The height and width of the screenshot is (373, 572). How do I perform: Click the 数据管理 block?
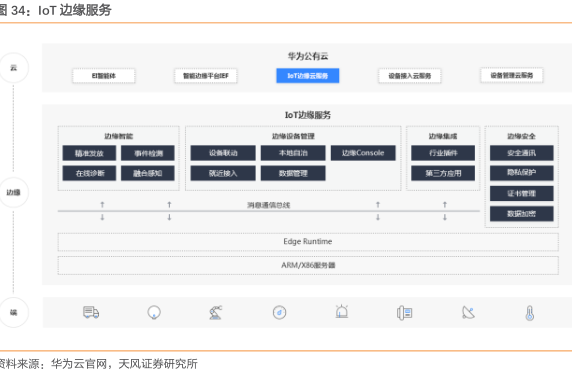point(293,173)
